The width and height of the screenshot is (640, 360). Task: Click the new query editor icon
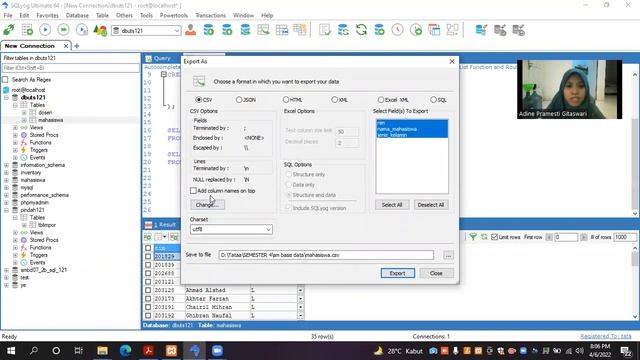(27, 30)
